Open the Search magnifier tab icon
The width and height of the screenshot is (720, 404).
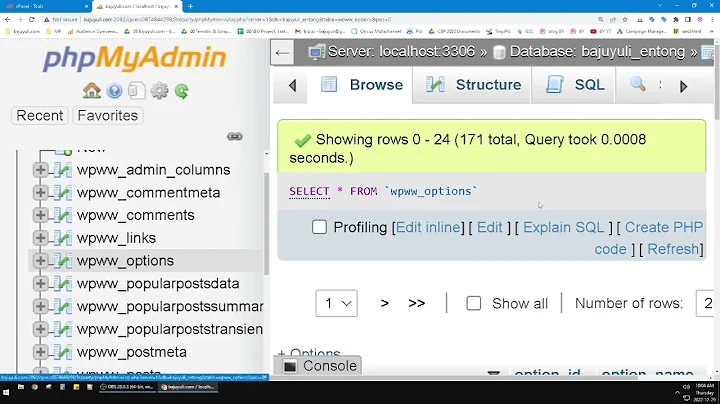tap(637, 84)
